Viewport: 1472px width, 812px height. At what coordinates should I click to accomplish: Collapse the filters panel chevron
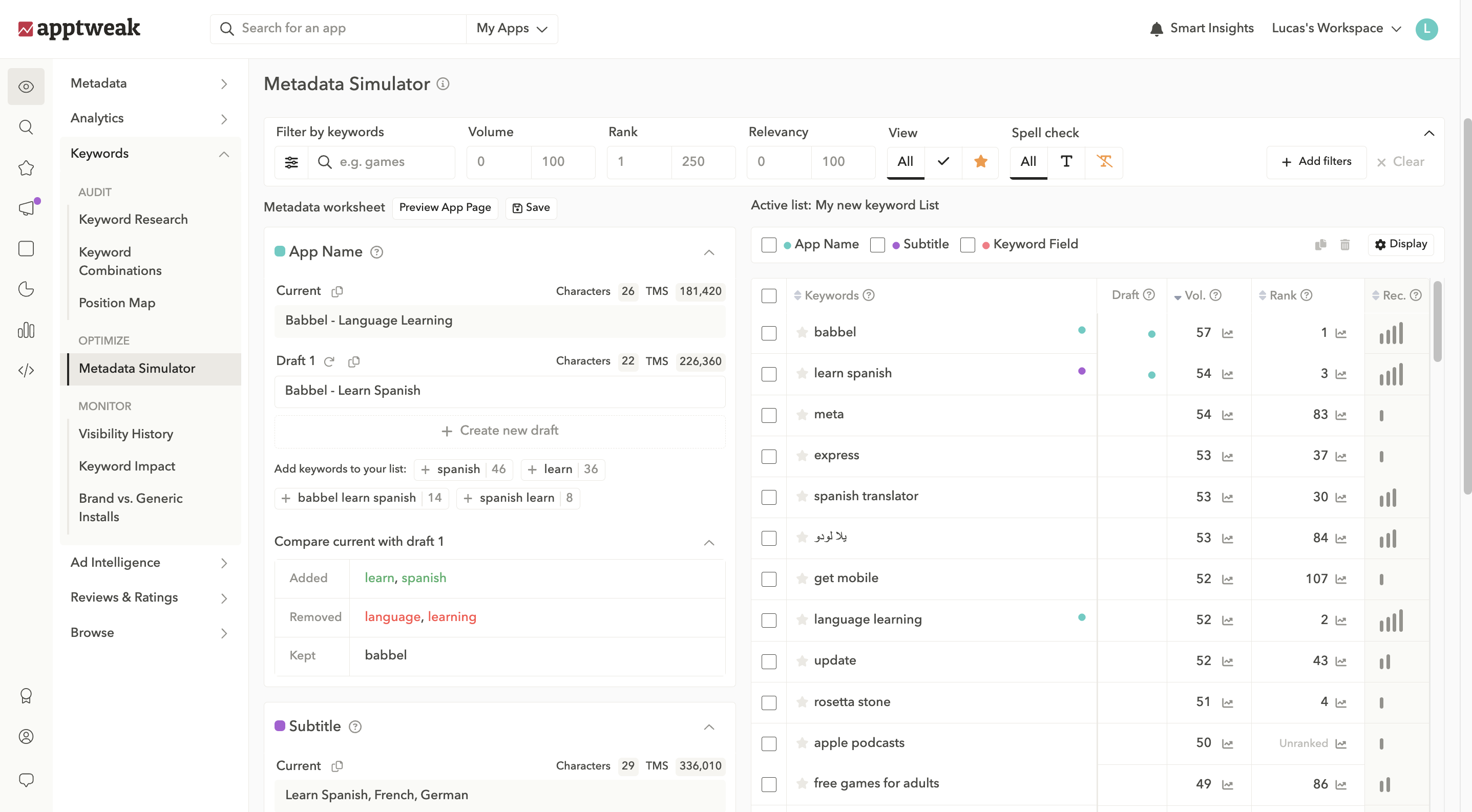coord(1429,133)
